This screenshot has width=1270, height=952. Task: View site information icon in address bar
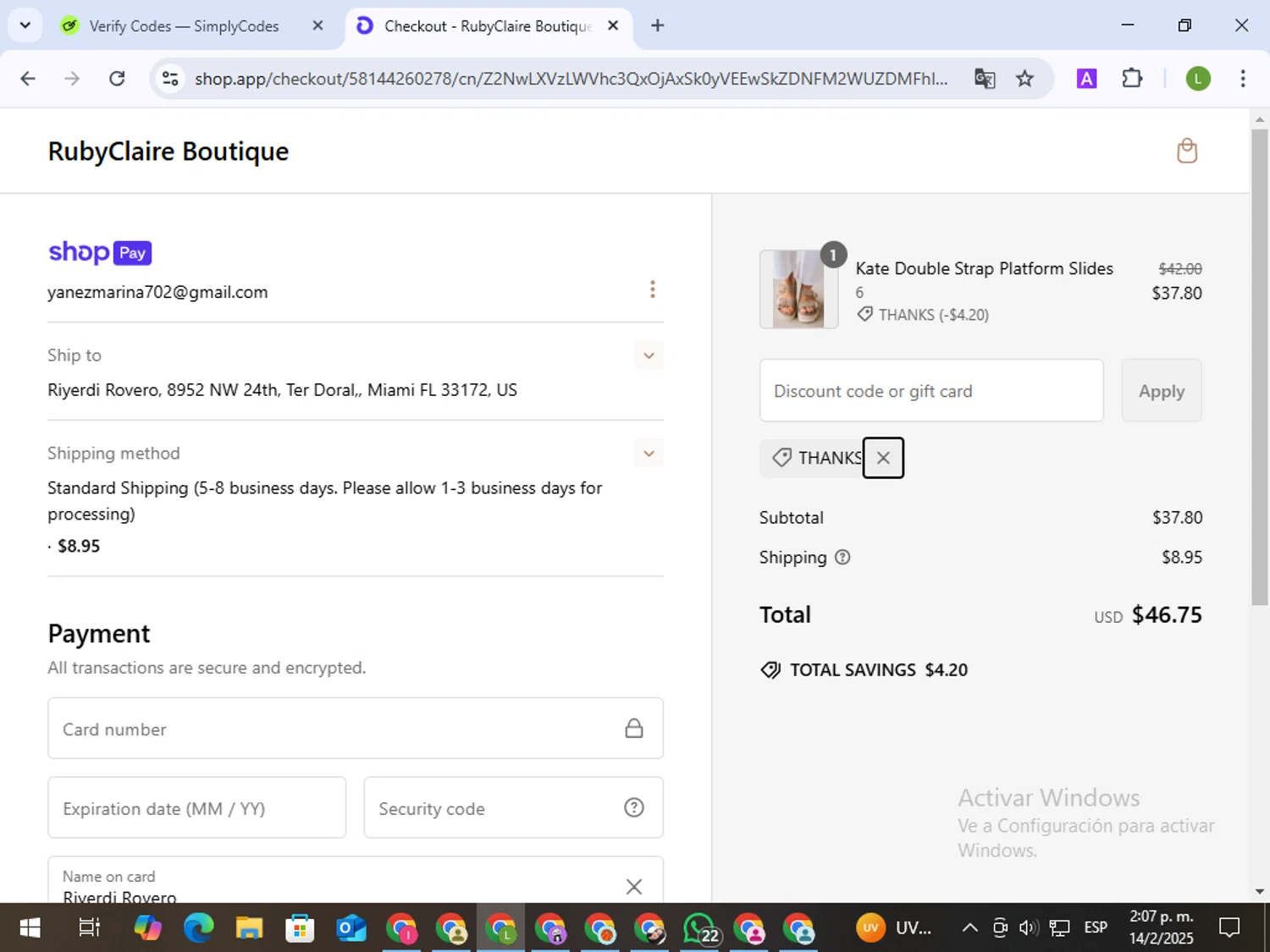pos(170,79)
